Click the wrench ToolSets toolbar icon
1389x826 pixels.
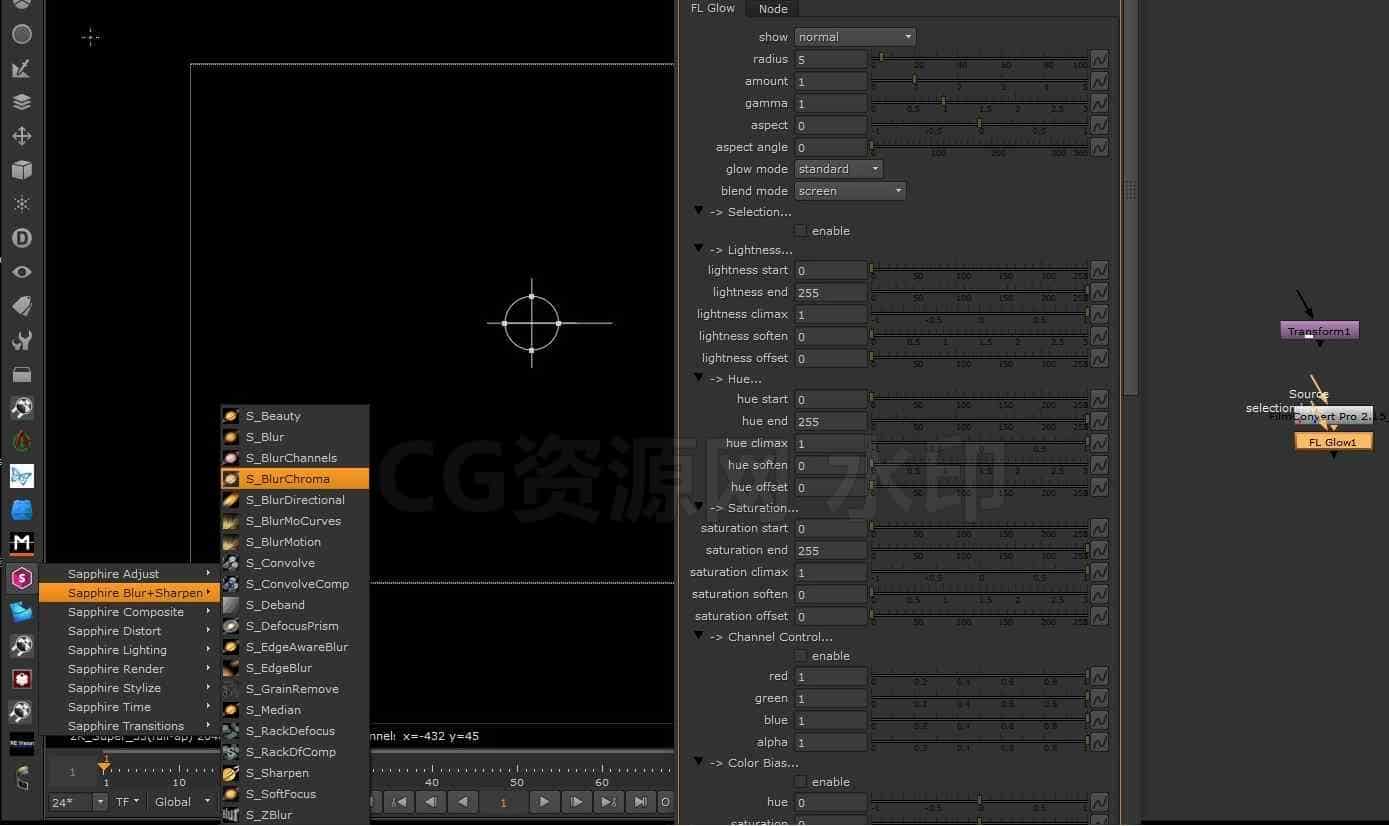tap(22, 340)
